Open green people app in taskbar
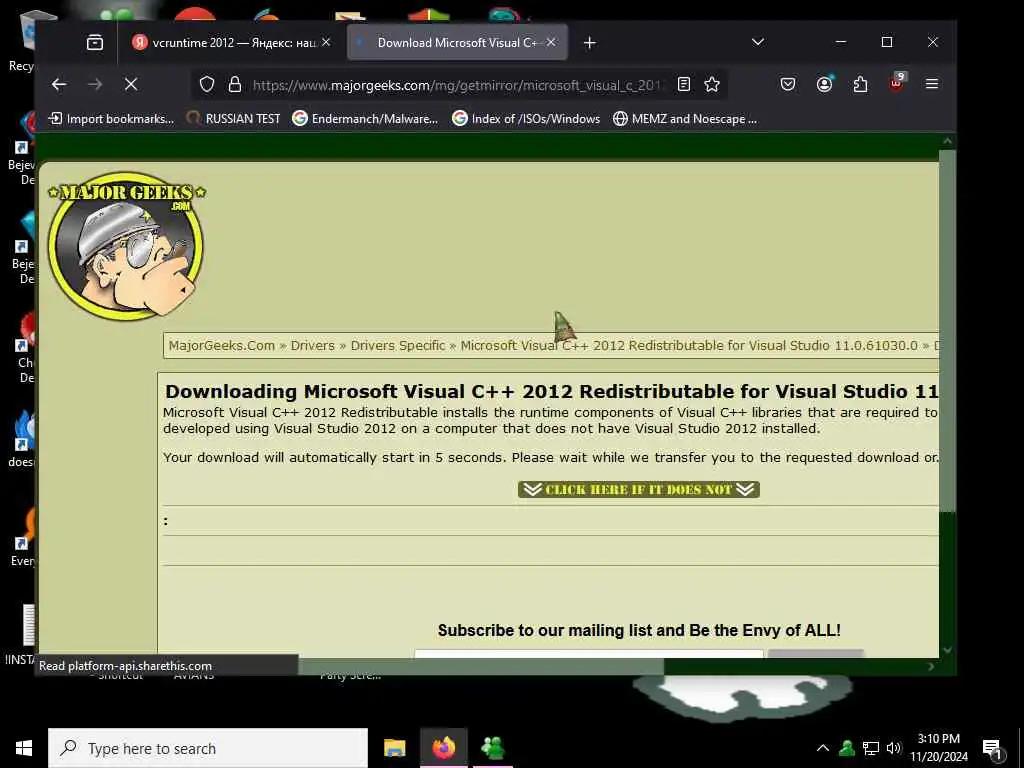Image resolution: width=1024 pixels, height=768 pixels. tap(493, 748)
